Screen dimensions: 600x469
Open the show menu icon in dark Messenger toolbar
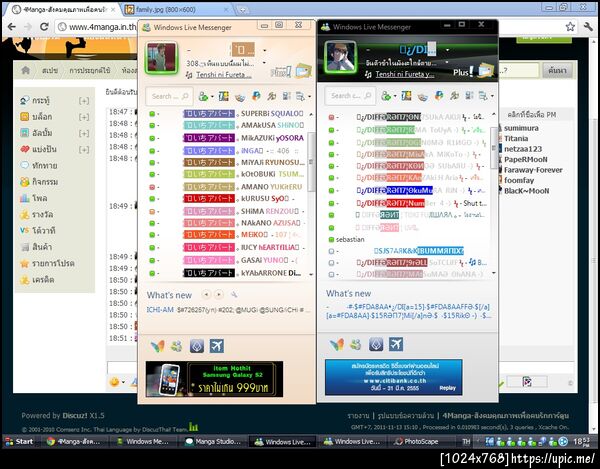(x=484, y=96)
